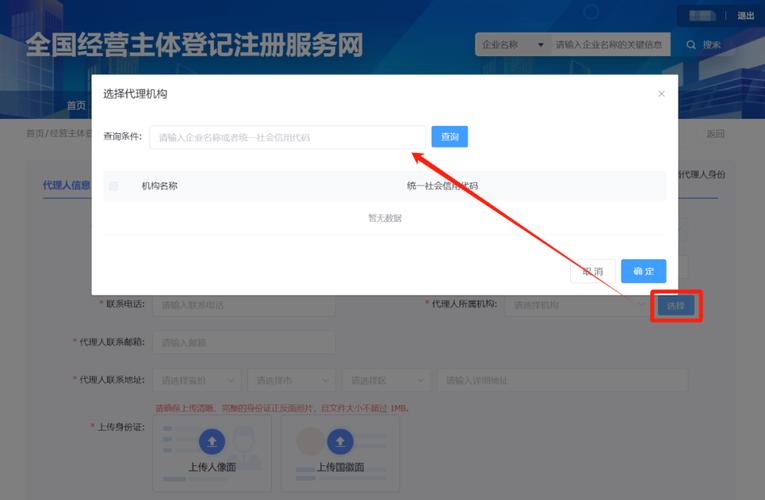Viewport: 765px width, 500px height.
Task: Open the 首页 navigation menu item
Action: pyautogui.click(x=76, y=105)
